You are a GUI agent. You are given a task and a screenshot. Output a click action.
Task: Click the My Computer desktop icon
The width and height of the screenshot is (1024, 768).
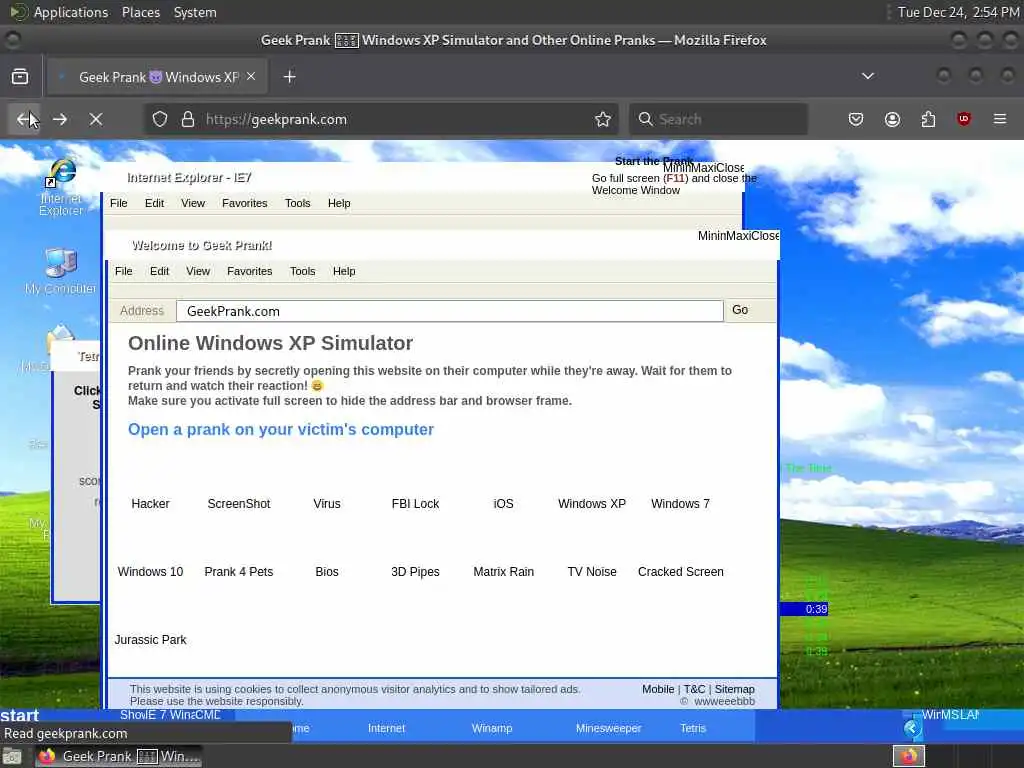coord(61,272)
